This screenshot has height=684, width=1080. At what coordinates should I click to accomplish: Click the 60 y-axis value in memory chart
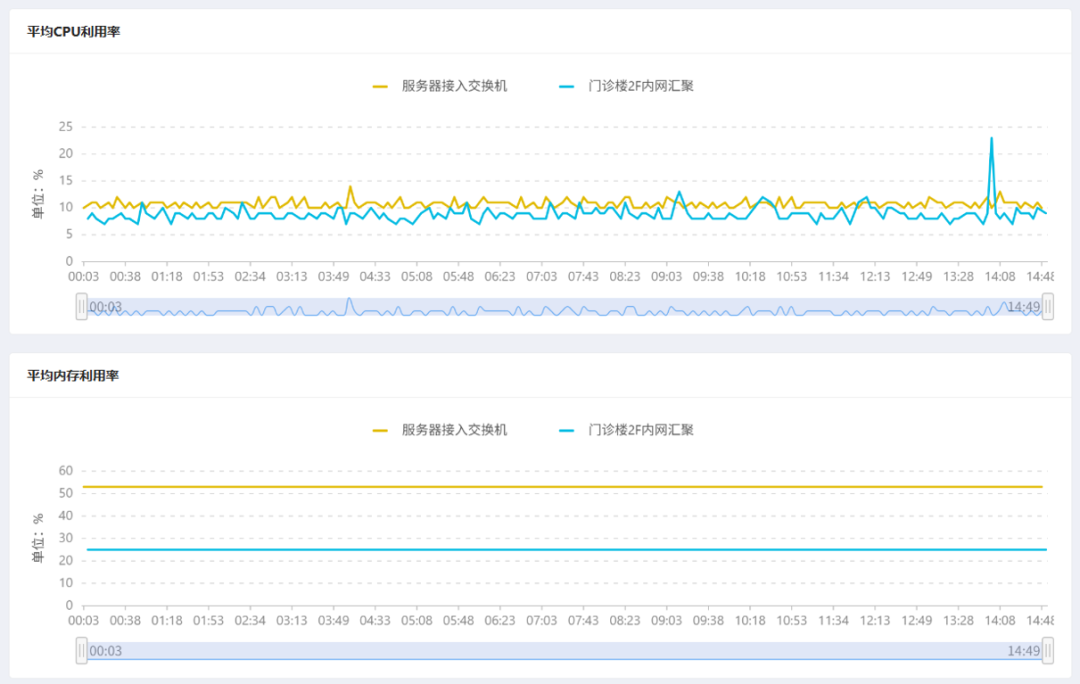[65, 470]
